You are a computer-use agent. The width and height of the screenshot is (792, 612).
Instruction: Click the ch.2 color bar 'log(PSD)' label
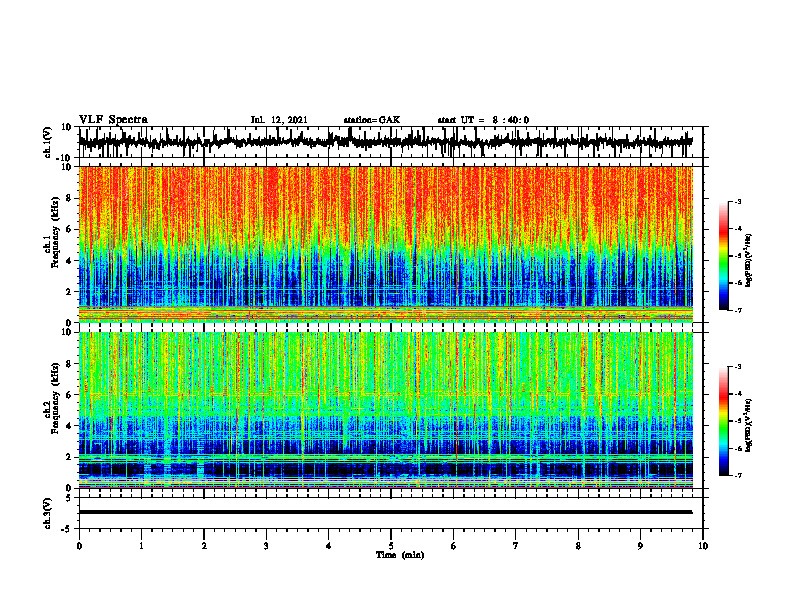749,424
